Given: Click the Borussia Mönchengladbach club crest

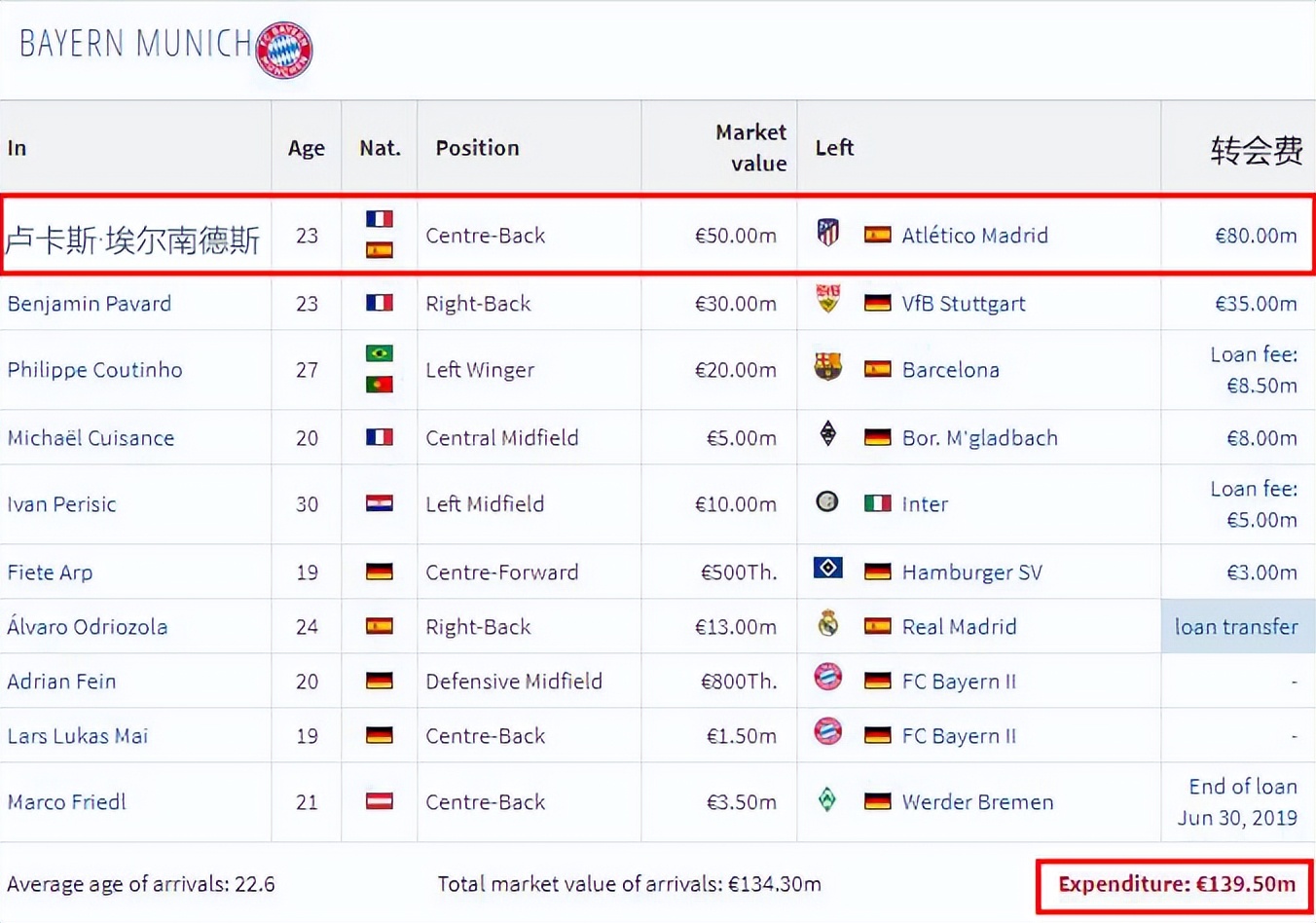Looking at the screenshot, I should 827,434.
